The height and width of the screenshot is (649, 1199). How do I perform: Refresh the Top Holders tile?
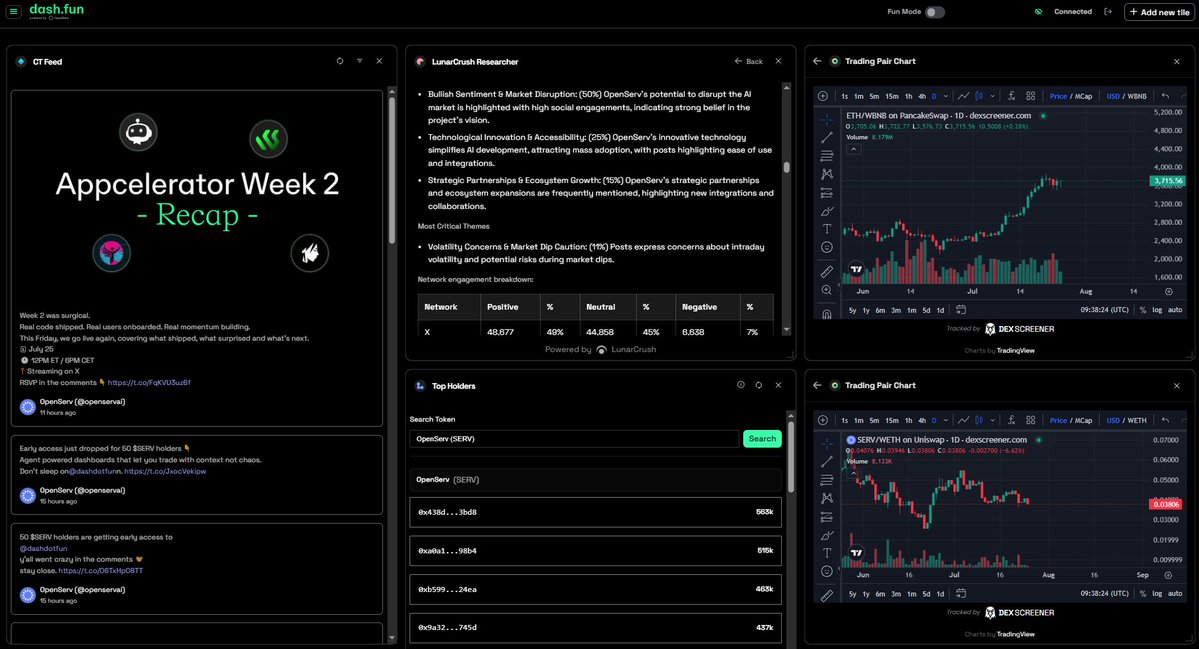[759, 385]
